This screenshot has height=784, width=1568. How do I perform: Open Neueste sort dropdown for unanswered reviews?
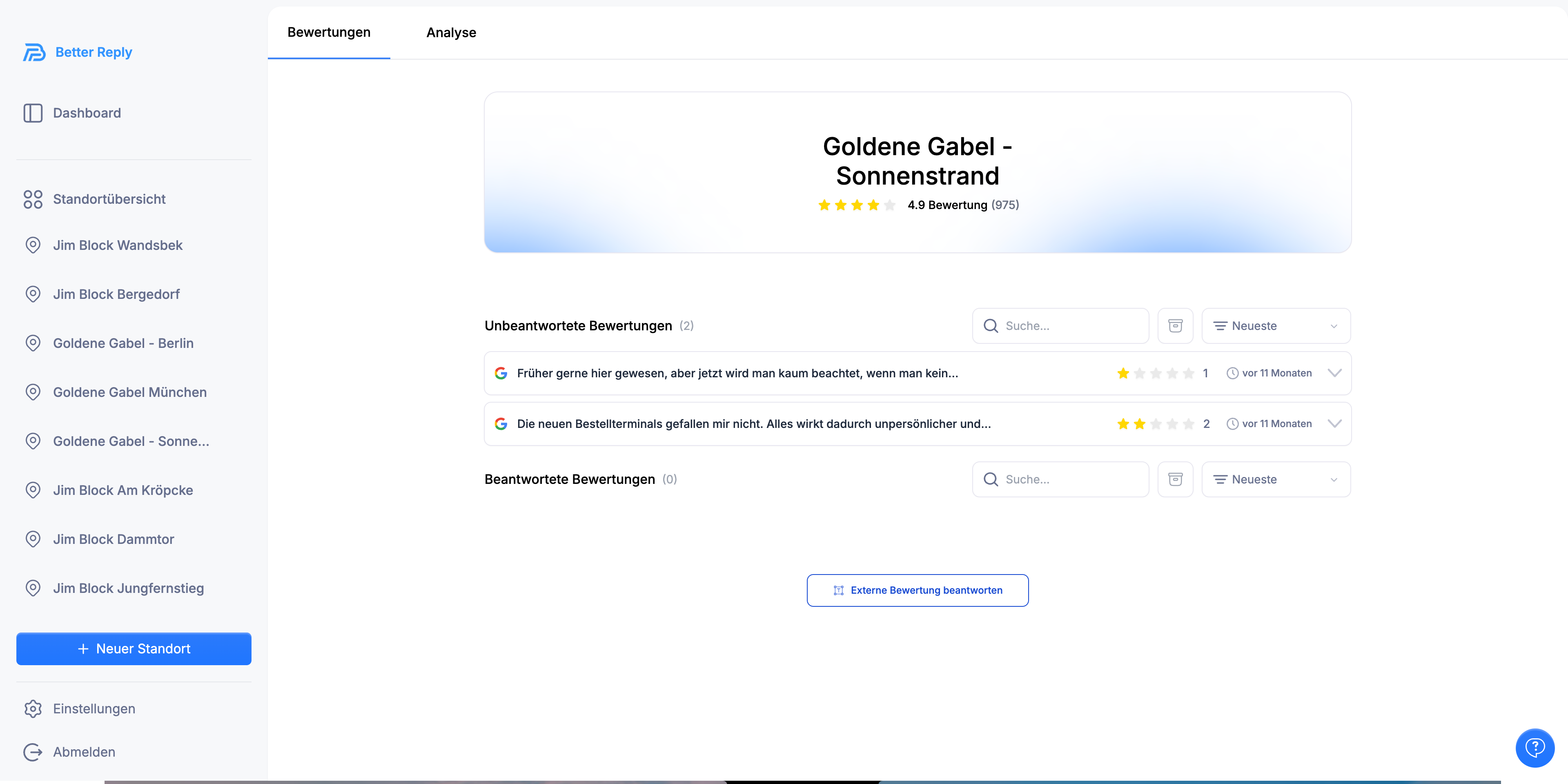point(1276,326)
